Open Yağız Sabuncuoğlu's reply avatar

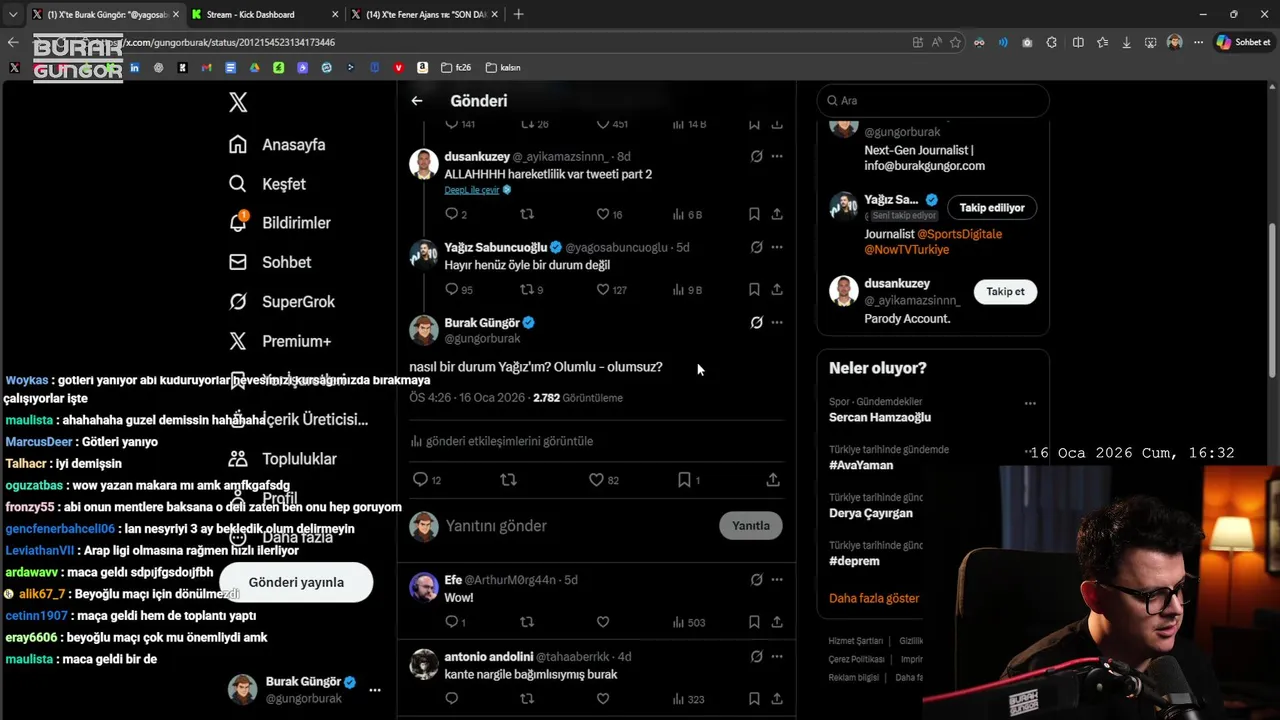pos(424,255)
